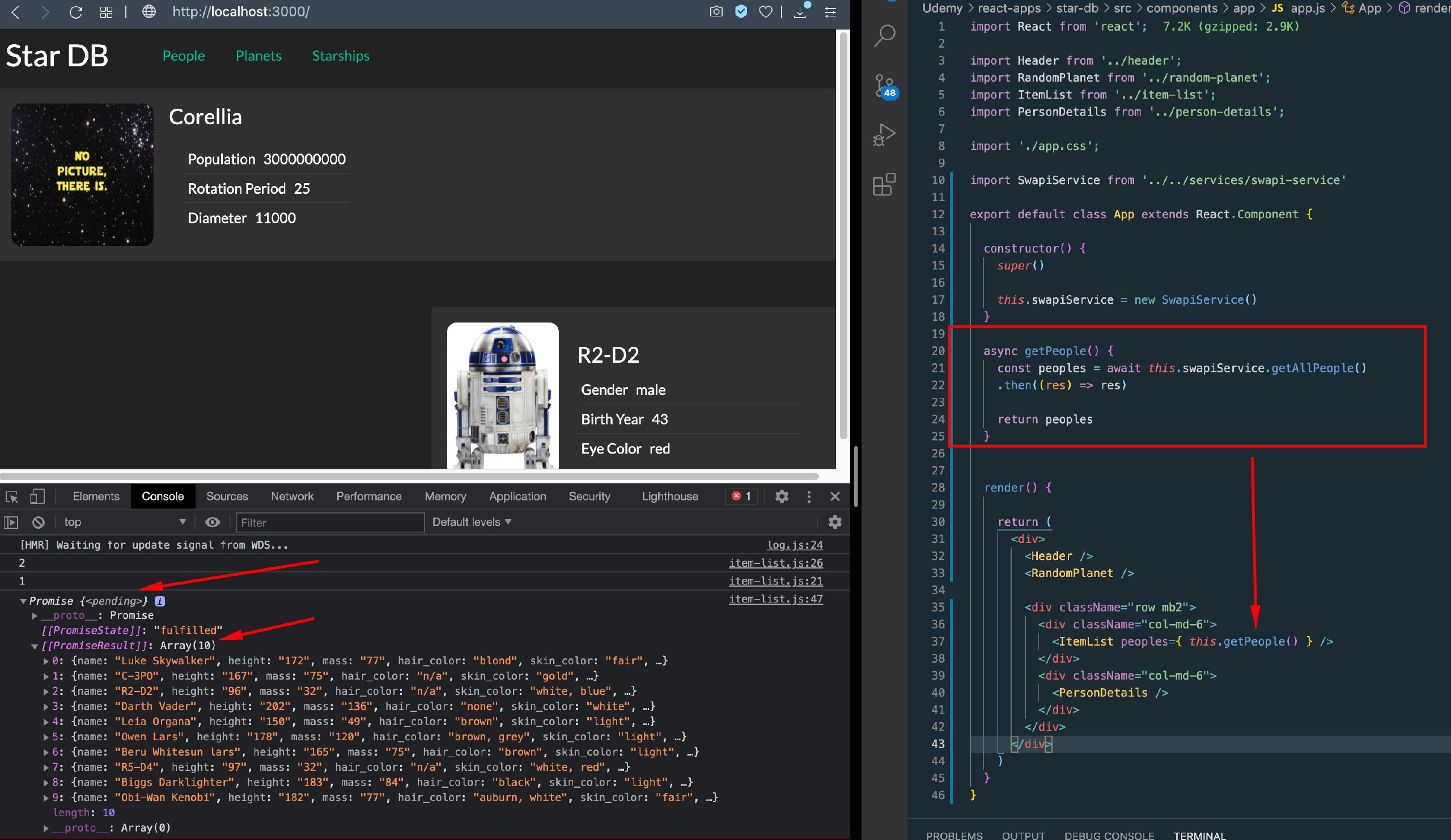Click the snapshot camera icon in address bar

(x=716, y=12)
